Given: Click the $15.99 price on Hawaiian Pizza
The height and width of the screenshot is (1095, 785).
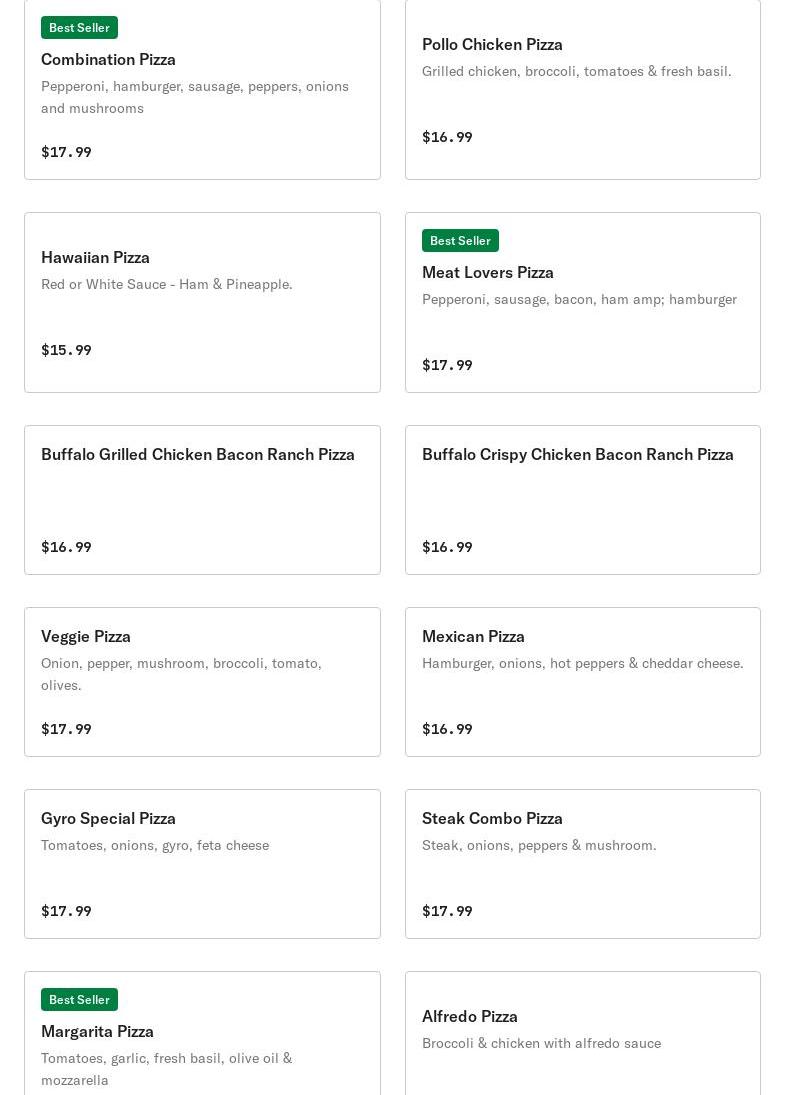Looking at the screenshot, I should coord(66,350).
